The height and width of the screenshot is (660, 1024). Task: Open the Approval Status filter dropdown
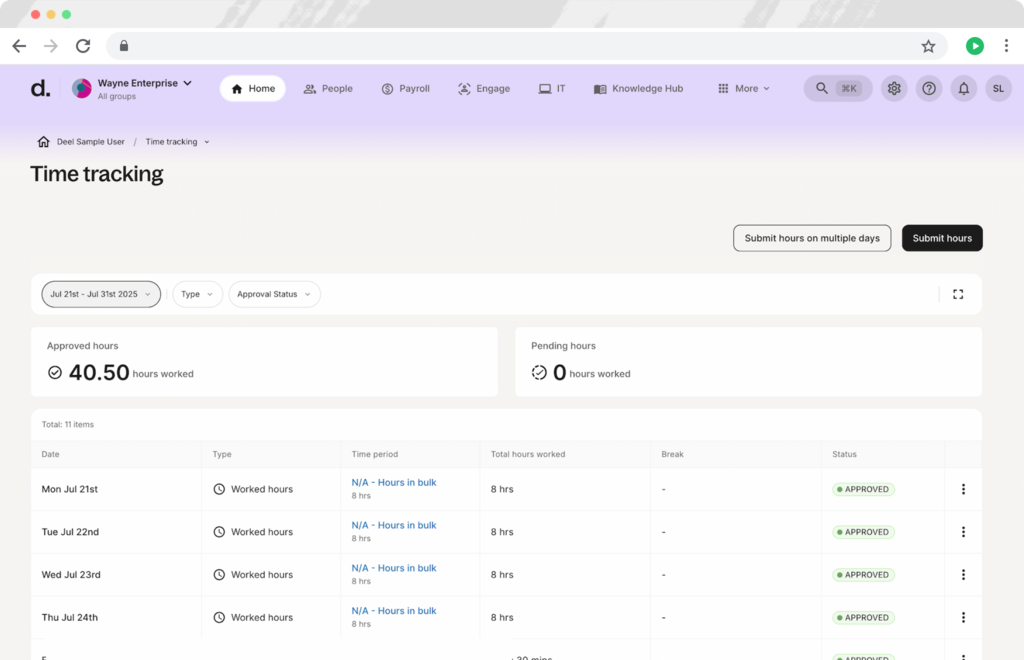pyautogui.click(x=274, y=294)
